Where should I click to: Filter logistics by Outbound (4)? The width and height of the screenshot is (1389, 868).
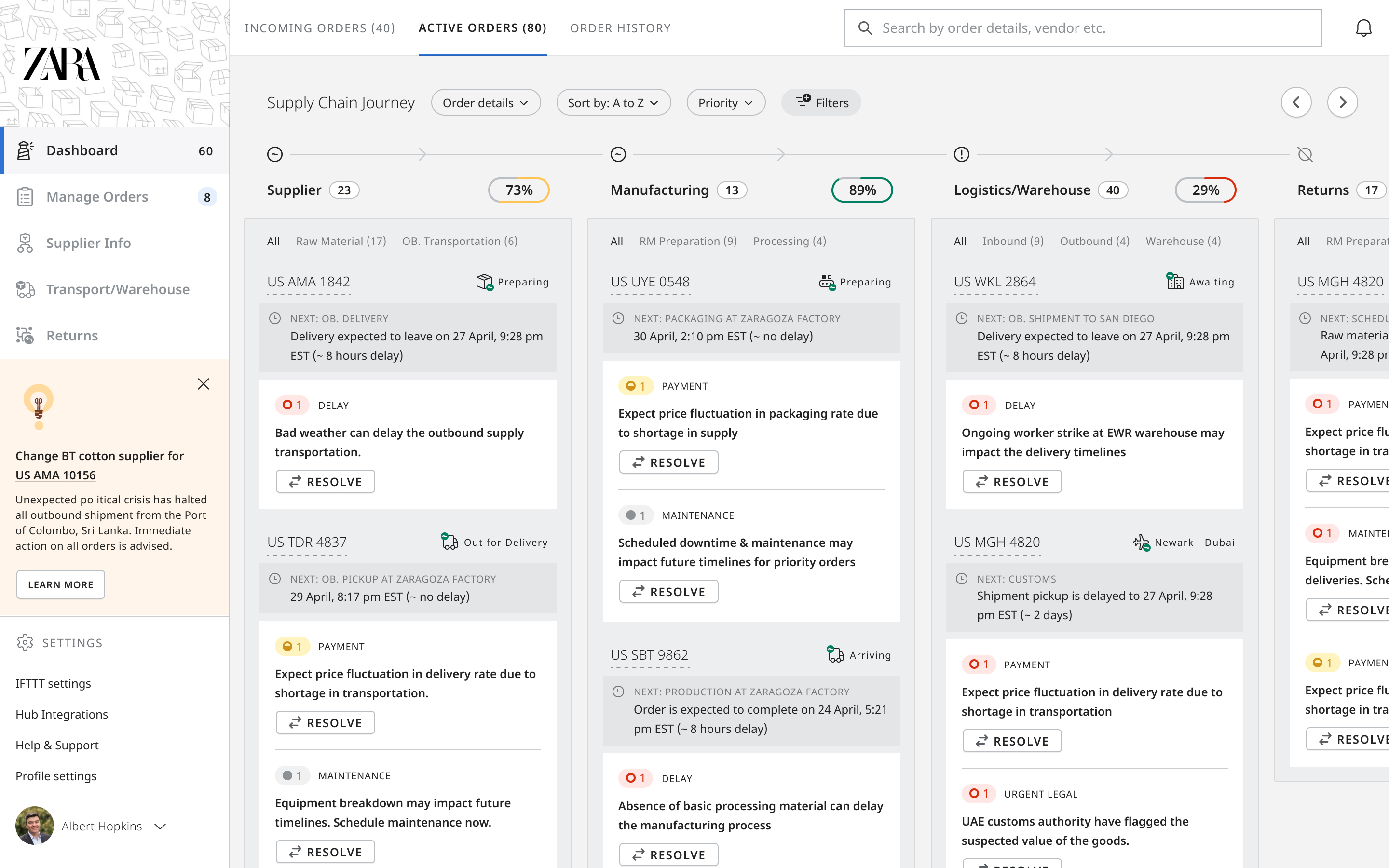(x=1094, y=241)
